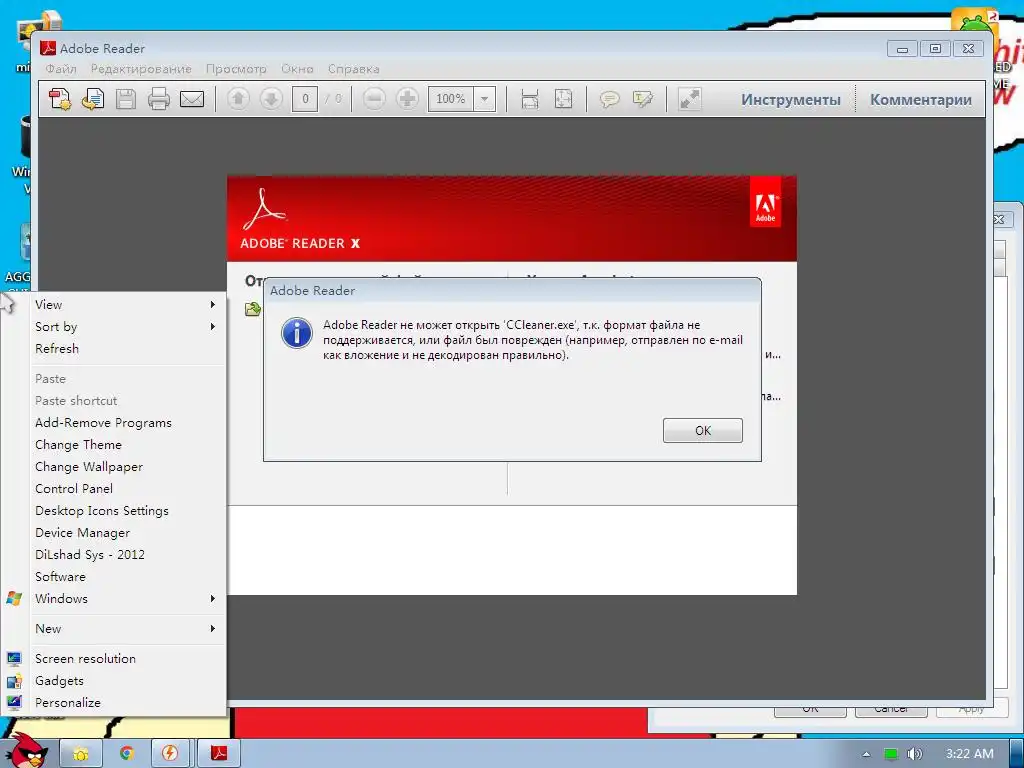Screen dimensions: 1024x768
Task: Click the Email envelope icon
Action: 192,99
